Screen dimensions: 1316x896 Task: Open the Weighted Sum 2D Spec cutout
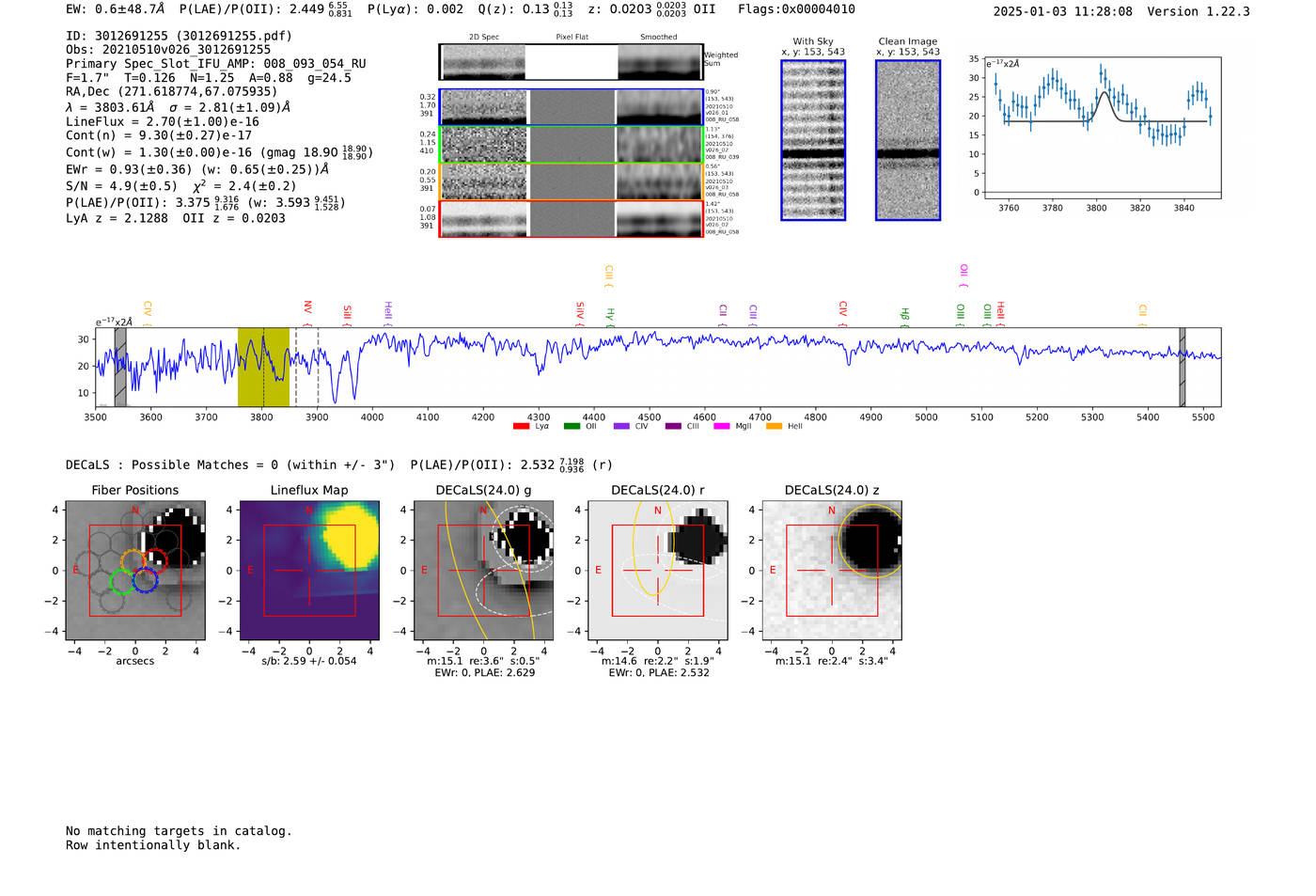[x=483, y=62]
